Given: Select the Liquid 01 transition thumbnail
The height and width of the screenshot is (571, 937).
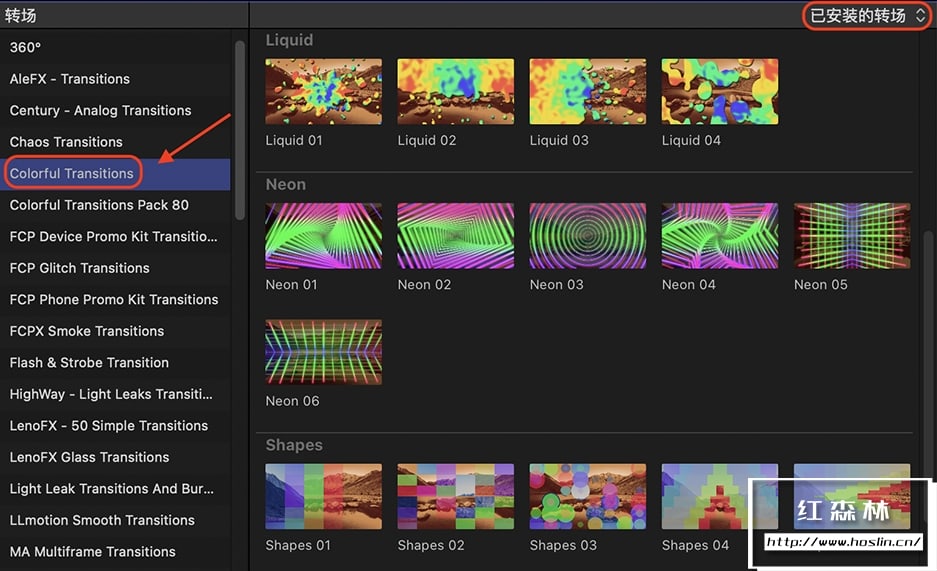Looking at the screenshot, I should (323, 91).
